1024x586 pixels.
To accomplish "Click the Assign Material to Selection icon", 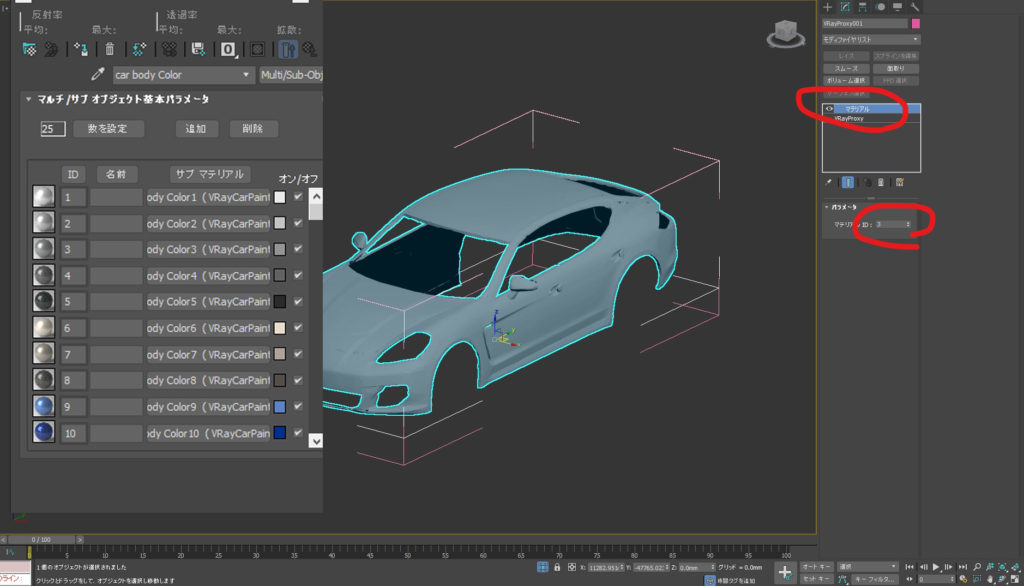I will click(81, 49).
